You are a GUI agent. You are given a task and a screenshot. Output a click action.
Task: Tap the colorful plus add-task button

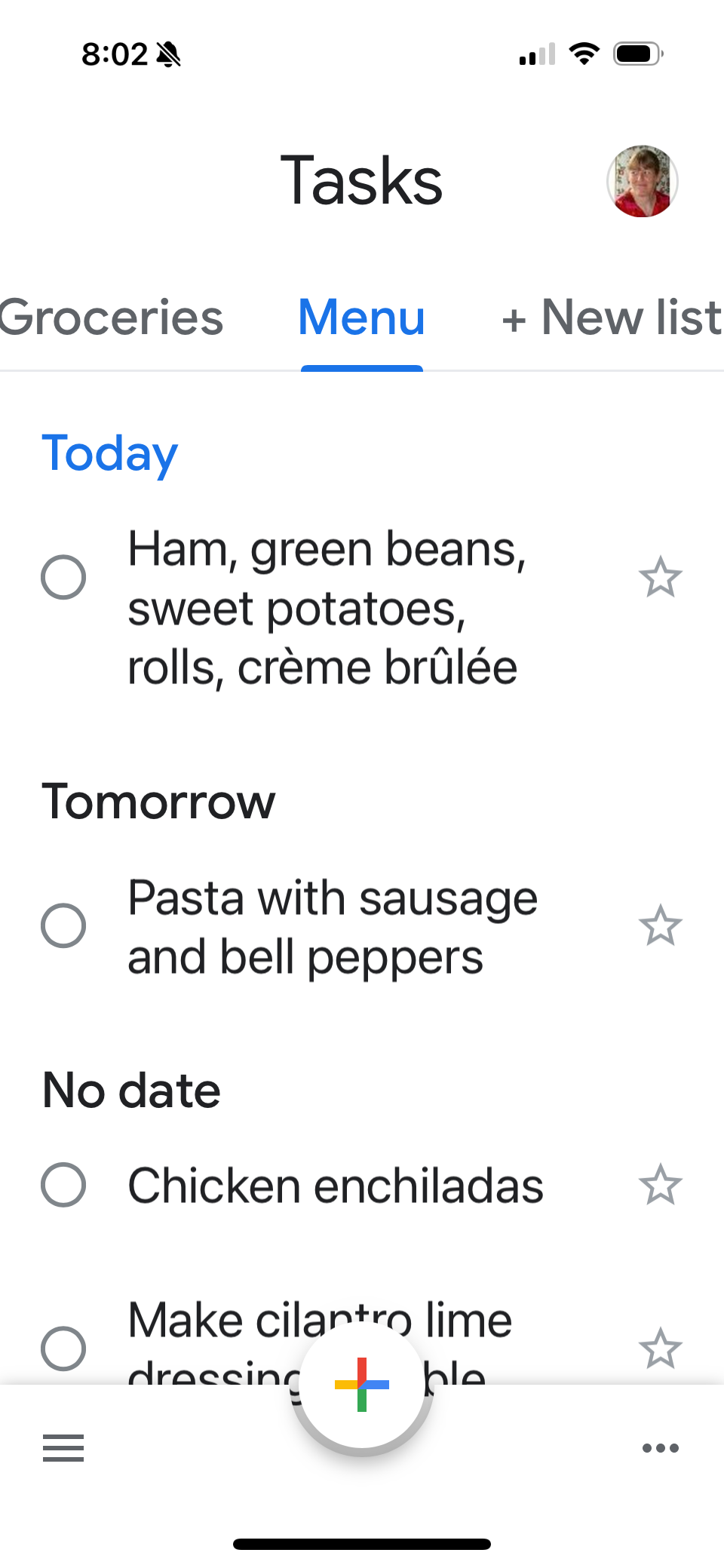coord(362,1384)
